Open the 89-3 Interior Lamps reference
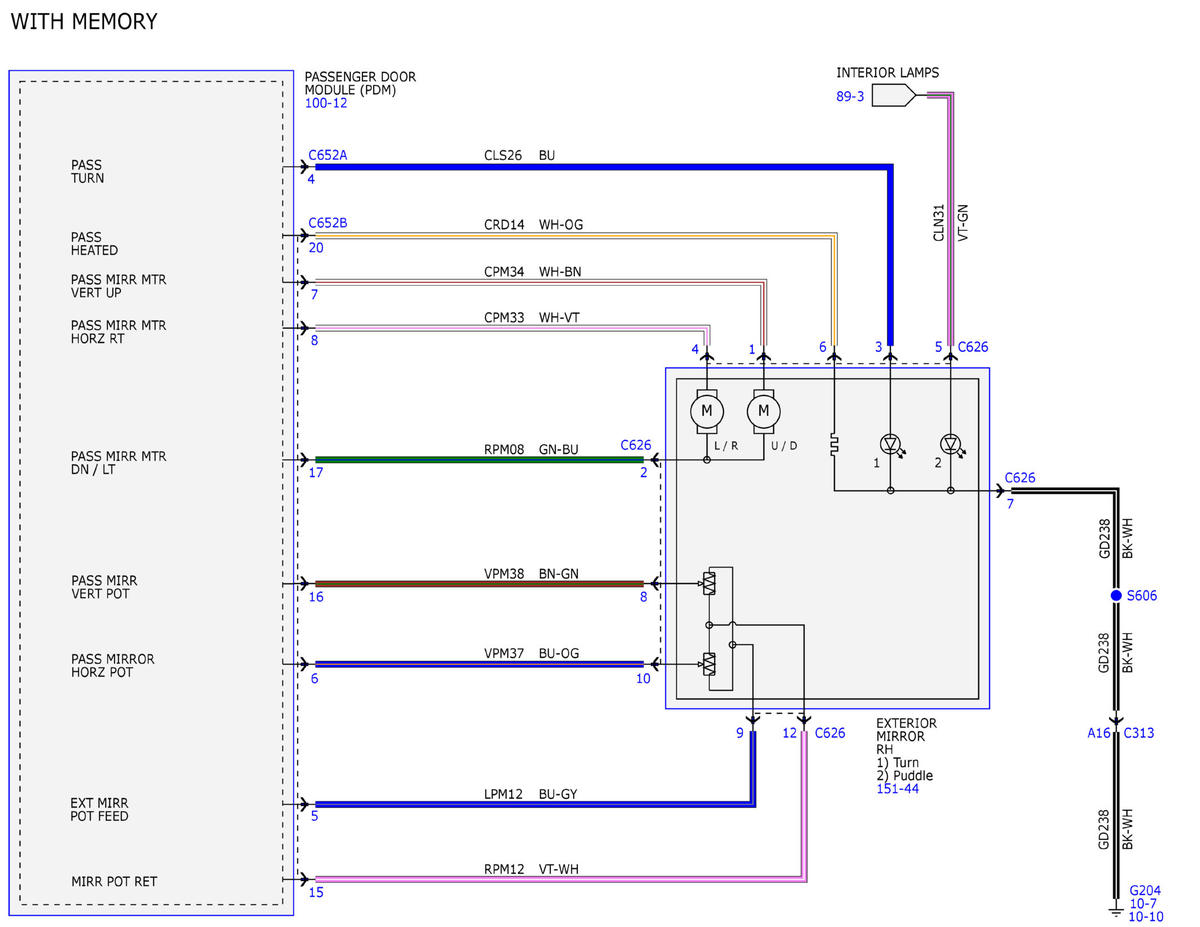Screen dimensions: 1200x927 pyautogui.click(x=850, y=96)
